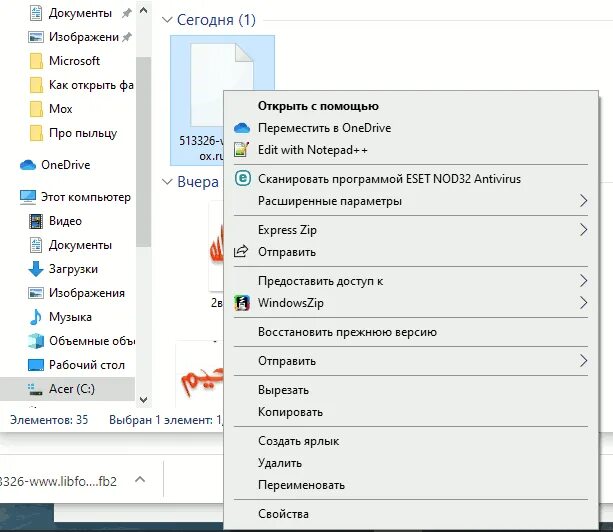
Task: Click the Сегодня (1) group header text
Action: [x=216, y=20]
